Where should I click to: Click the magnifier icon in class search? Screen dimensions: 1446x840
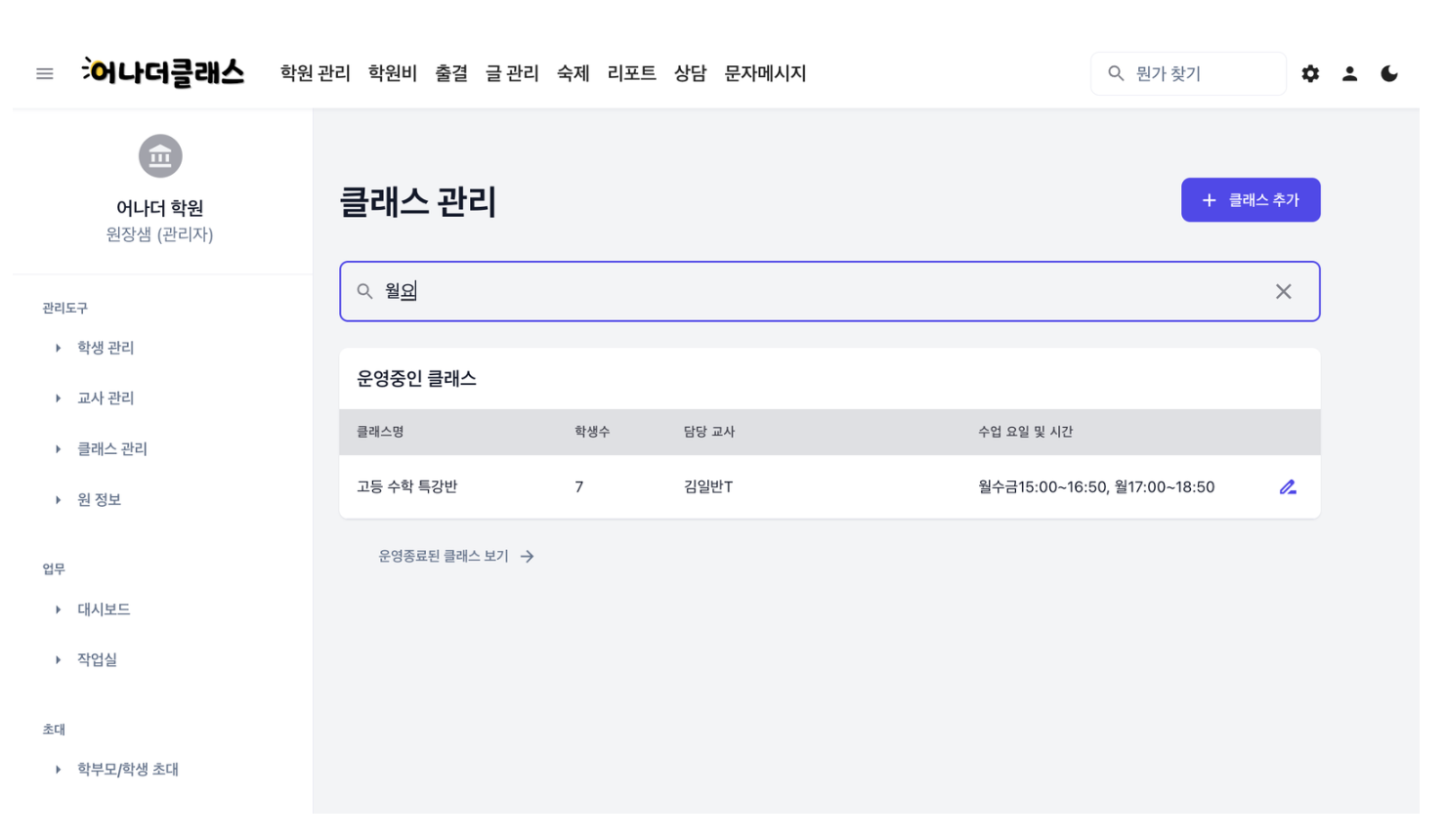[364, 291]
